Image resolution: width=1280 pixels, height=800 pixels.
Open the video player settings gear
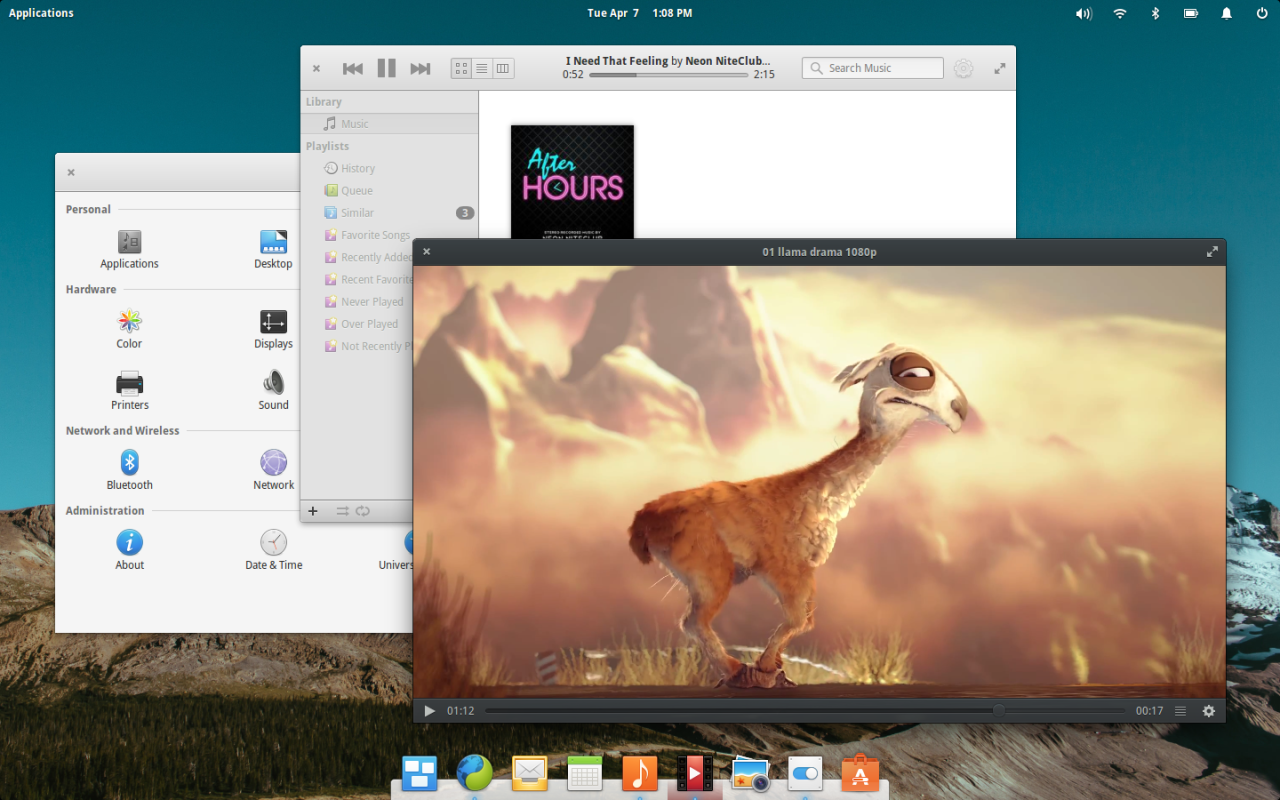[1209, 710]
